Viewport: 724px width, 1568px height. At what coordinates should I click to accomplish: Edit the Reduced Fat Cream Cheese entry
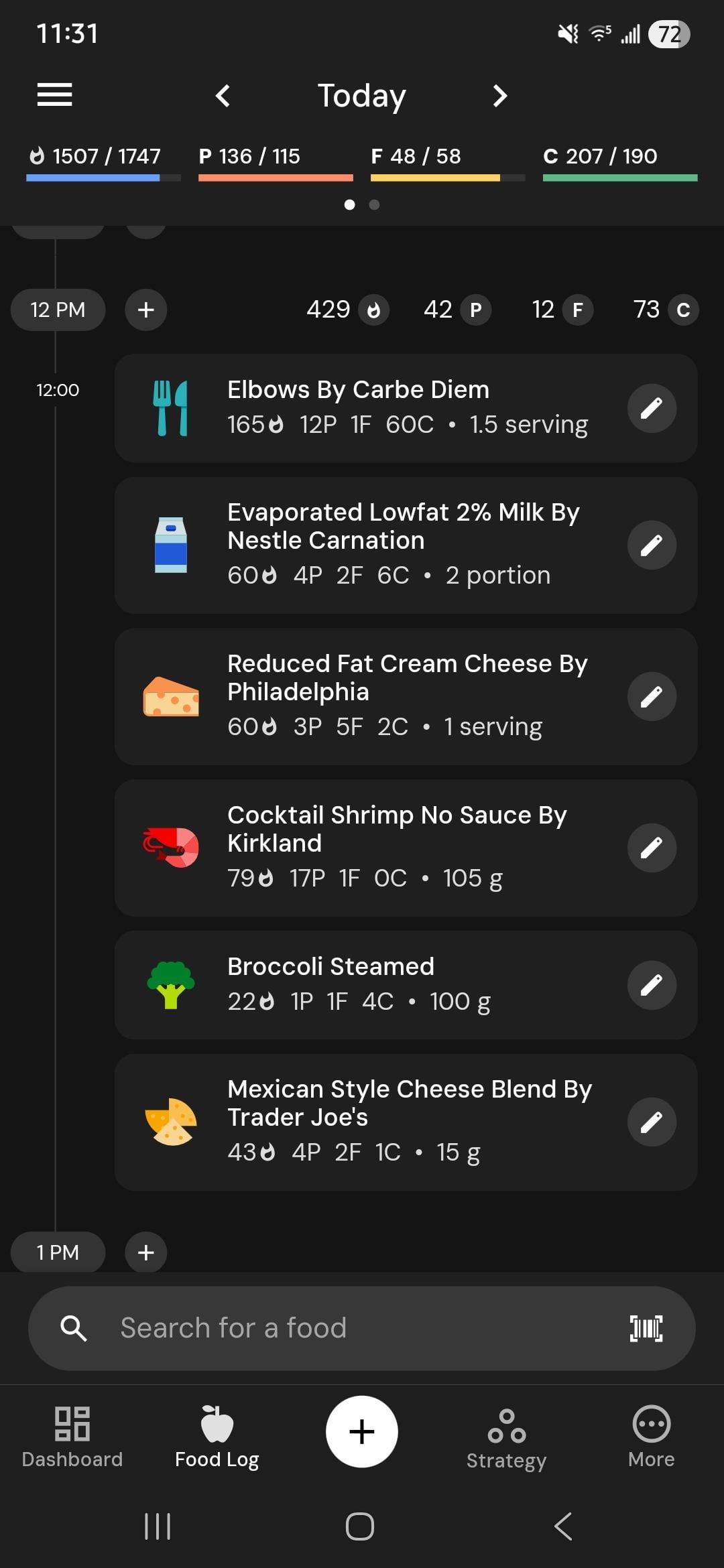[x=652, y=696]
